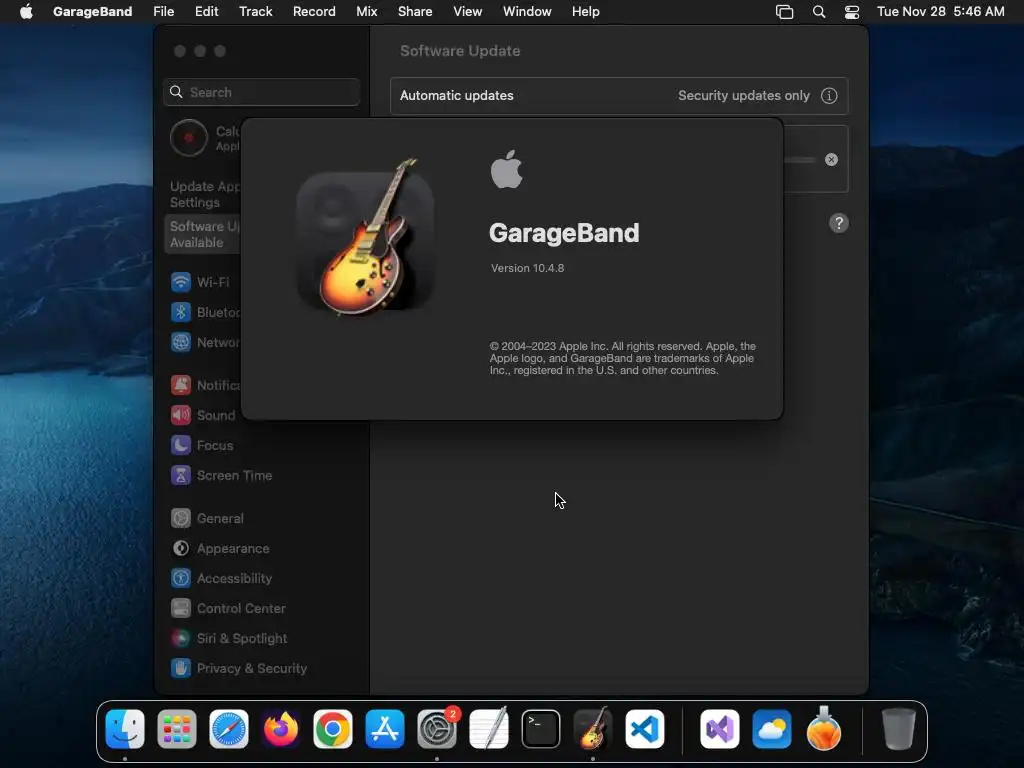Open the Track menu

pyautogui.click(x=255, y=11)
